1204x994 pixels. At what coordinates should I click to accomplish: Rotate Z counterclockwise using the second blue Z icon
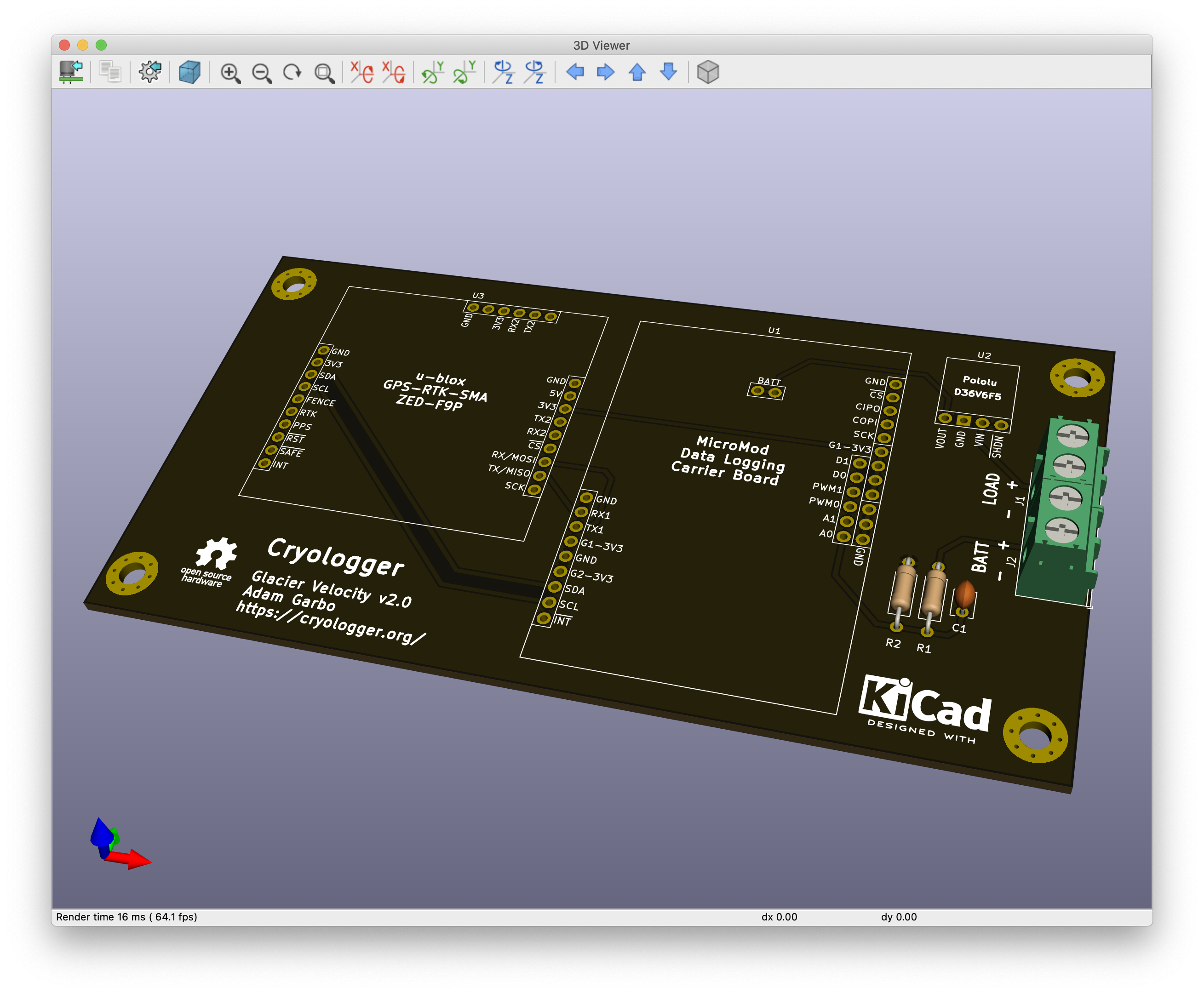[535, 72]
